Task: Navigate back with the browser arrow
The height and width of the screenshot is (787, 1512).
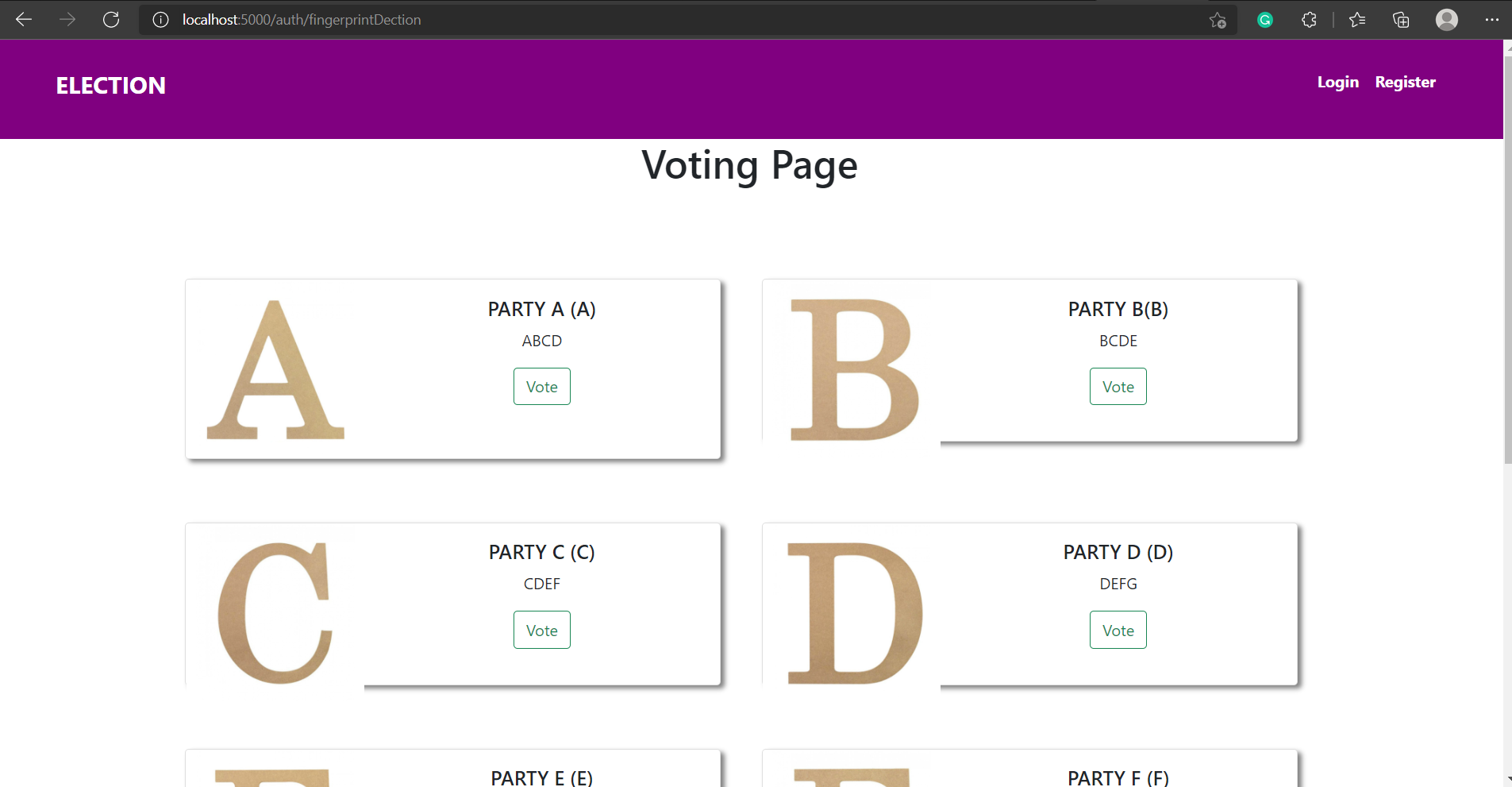Action: point(24,19)
